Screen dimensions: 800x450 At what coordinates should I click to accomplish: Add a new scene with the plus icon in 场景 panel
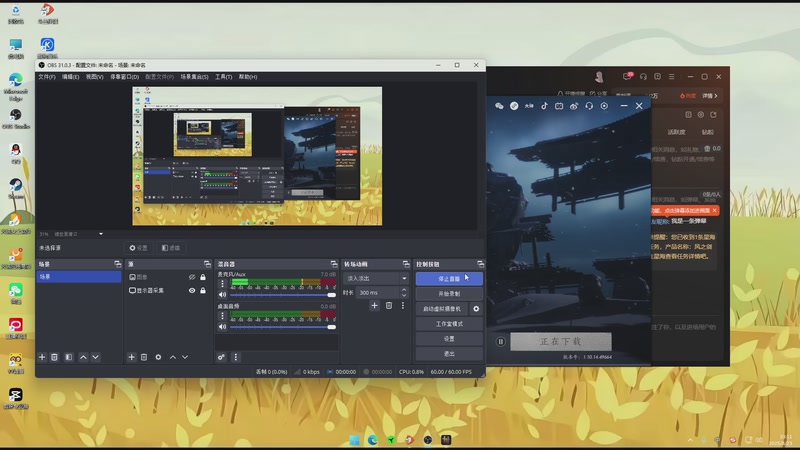(x=42, y=357)
